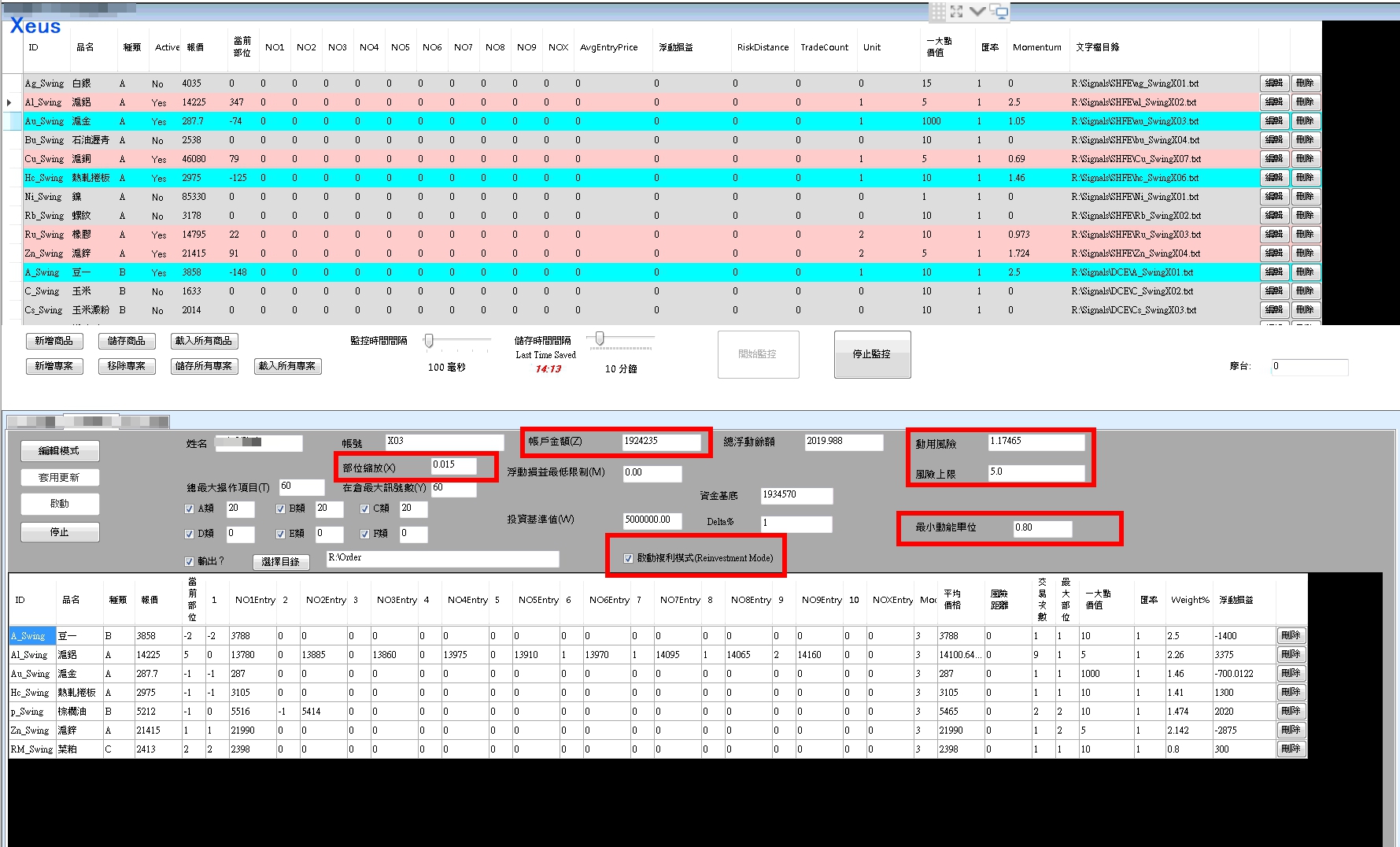Click the fullscreen expand icon in top bar
Viewport: 1400px width, 847px height.
956,11
